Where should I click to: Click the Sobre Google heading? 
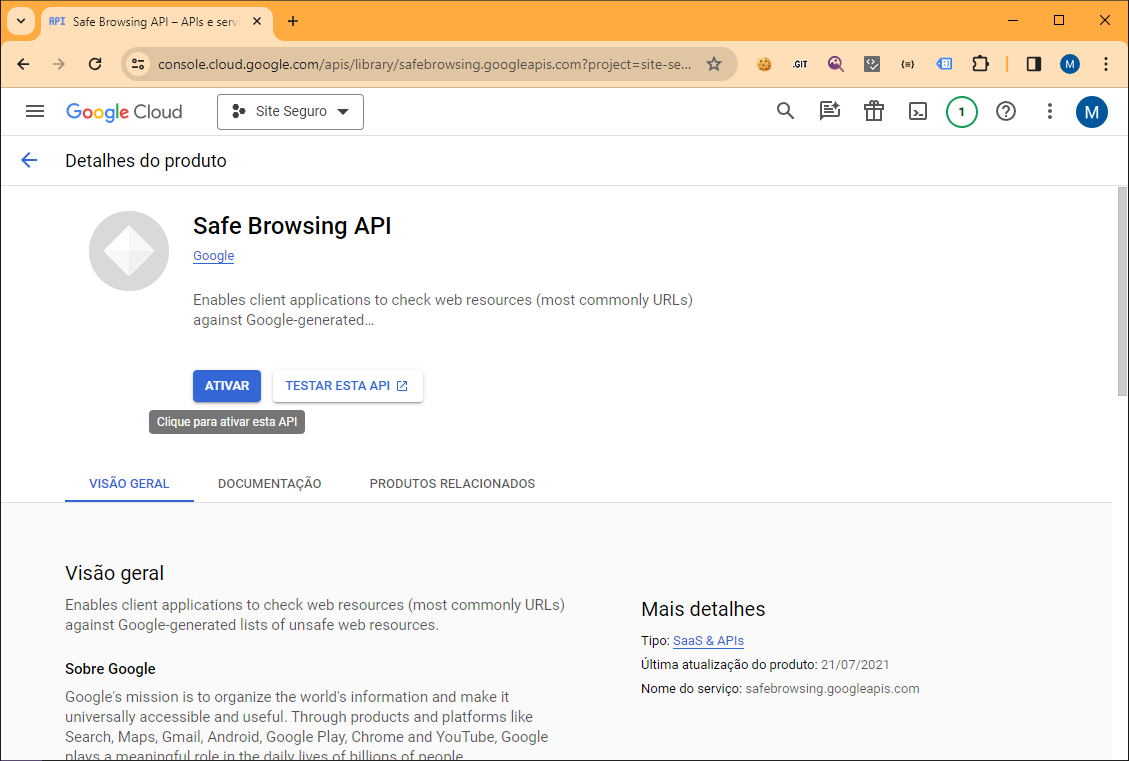(110, 669)
